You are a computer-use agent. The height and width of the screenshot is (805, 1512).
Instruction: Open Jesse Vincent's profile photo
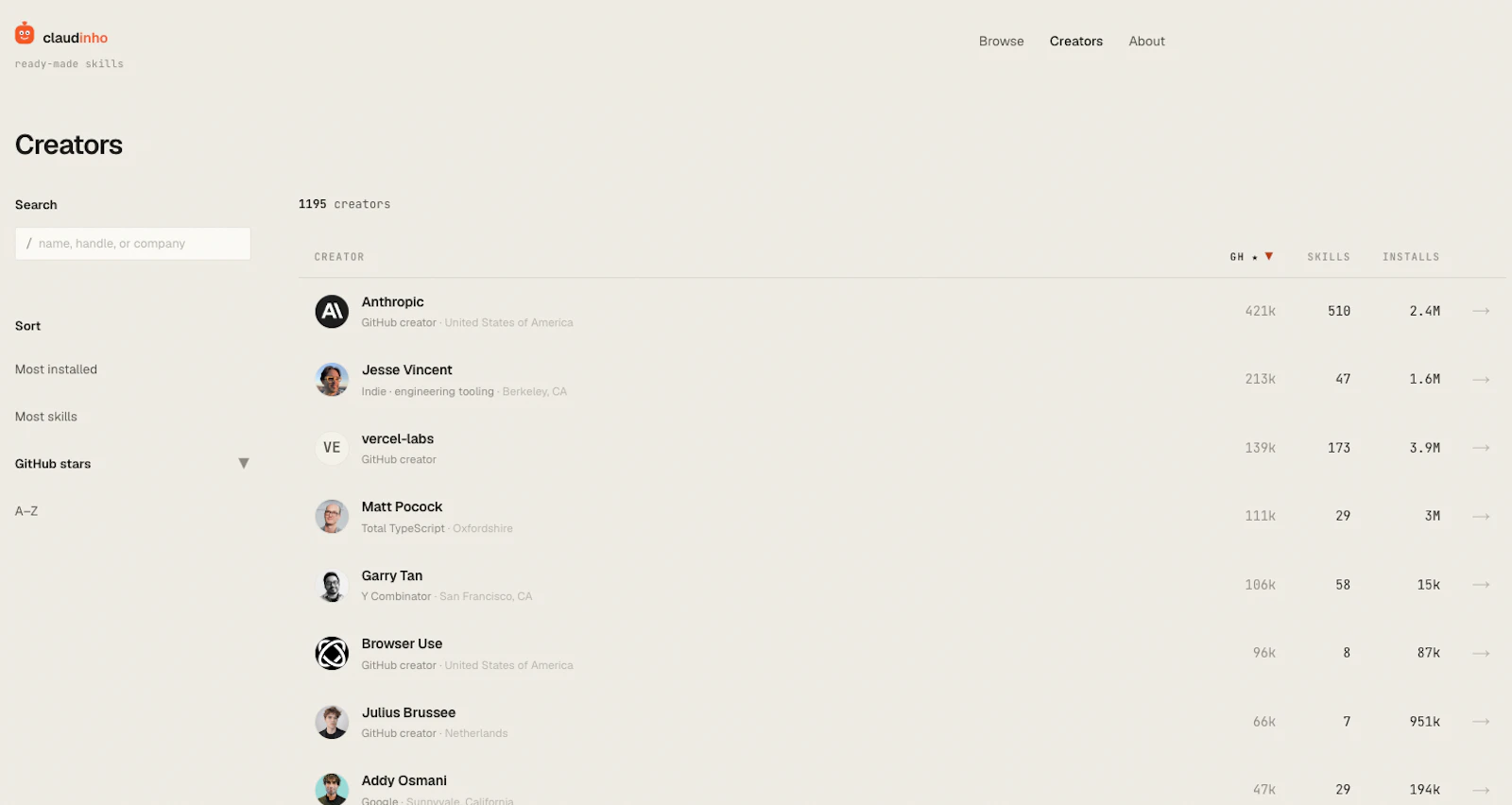coord(332,379)
